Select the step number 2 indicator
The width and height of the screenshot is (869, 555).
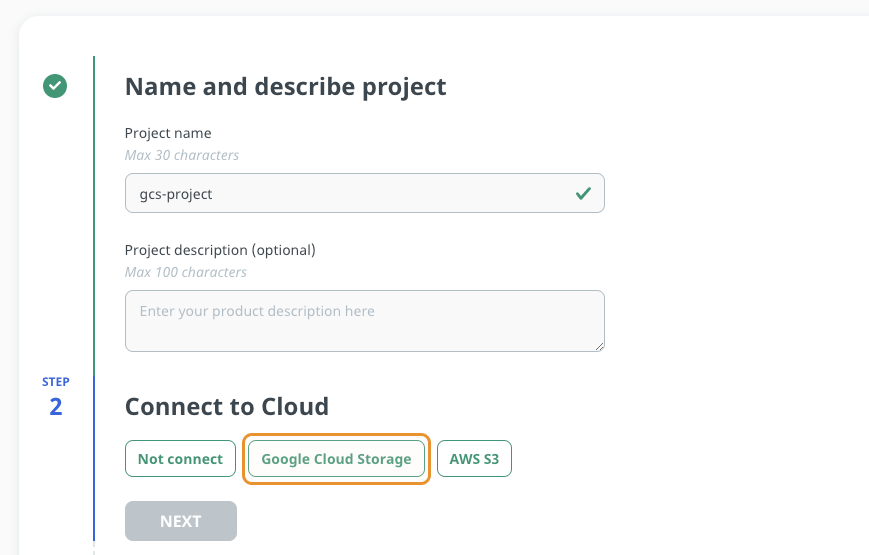click(55, 407)
